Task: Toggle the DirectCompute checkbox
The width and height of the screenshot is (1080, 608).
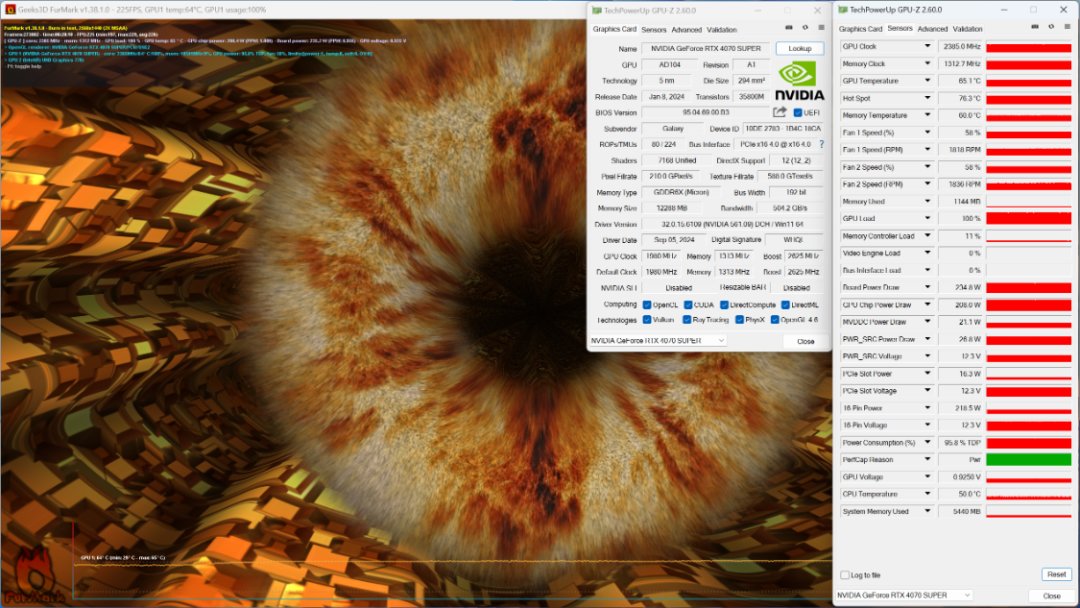Action: 724,305
